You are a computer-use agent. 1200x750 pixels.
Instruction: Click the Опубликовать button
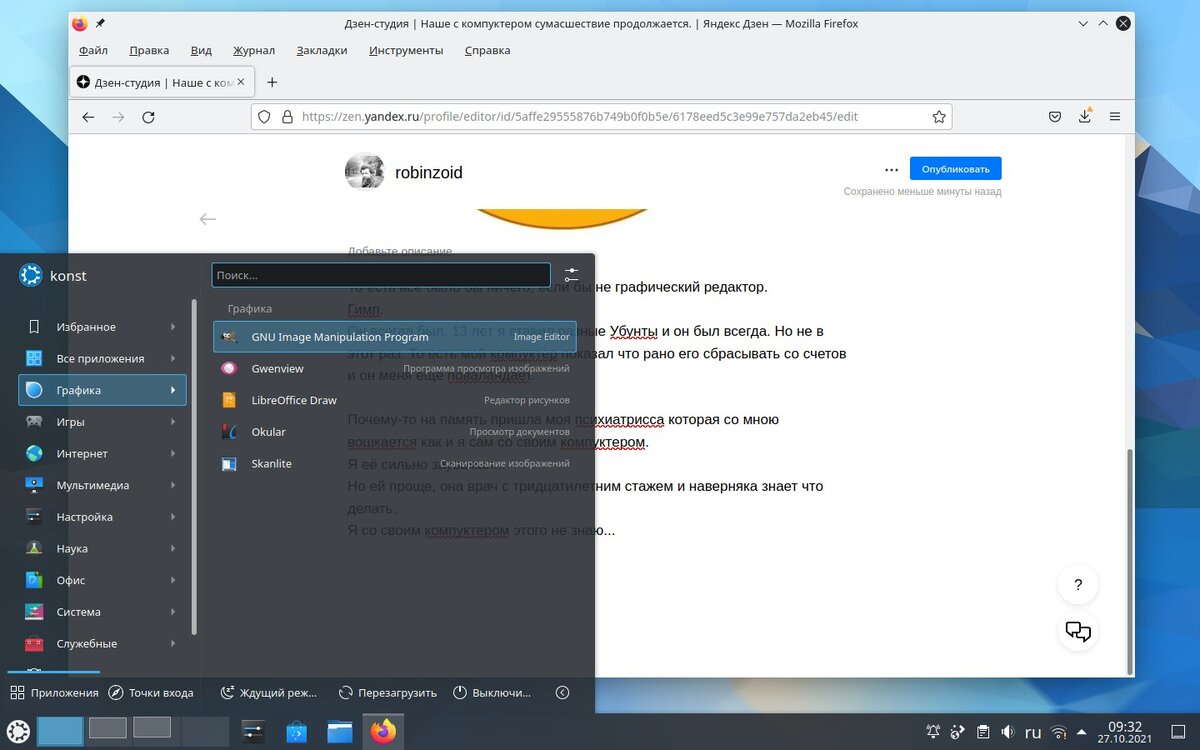pyautogui.click(x=955, y=169)
